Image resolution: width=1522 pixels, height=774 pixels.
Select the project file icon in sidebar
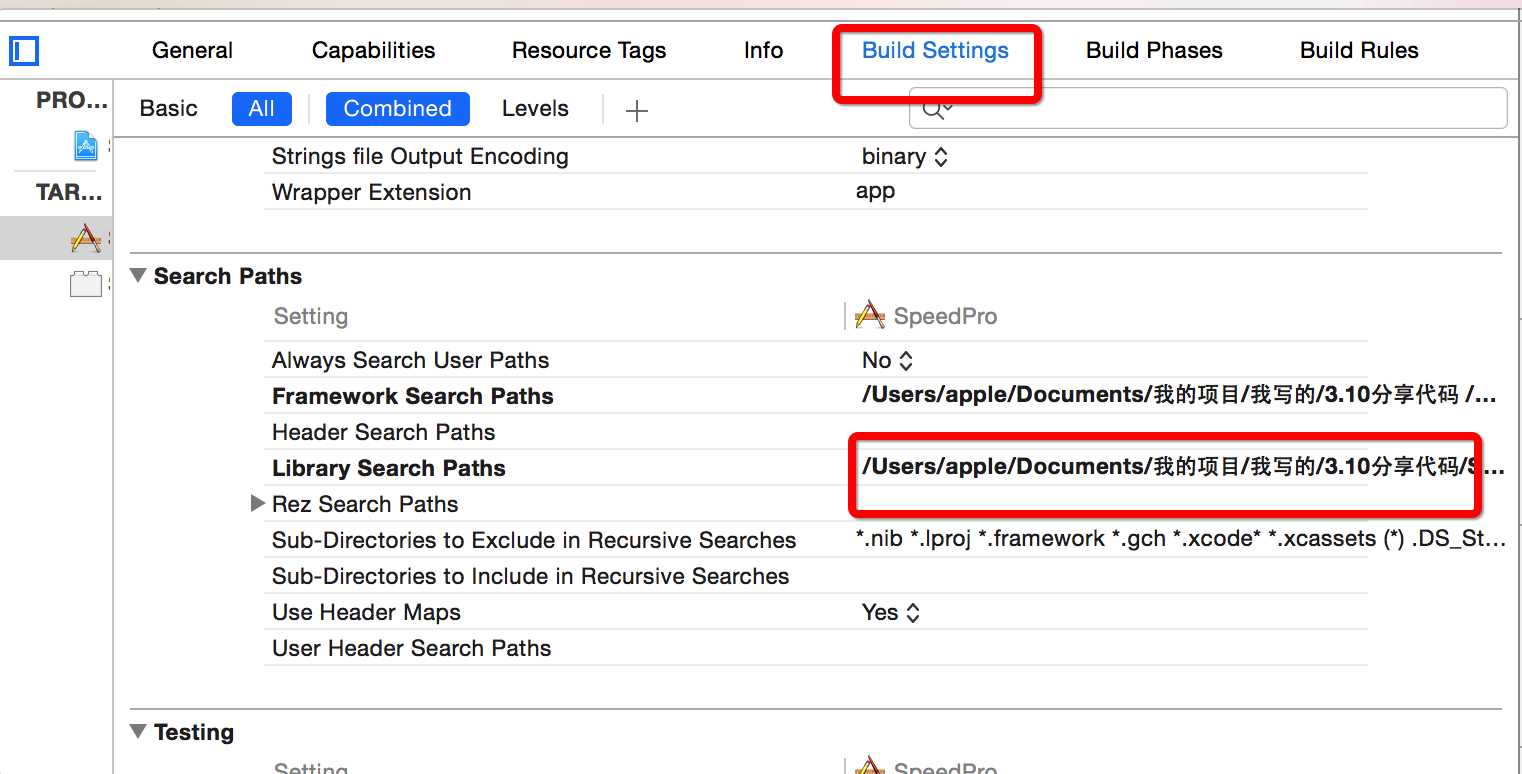(87, 146)
